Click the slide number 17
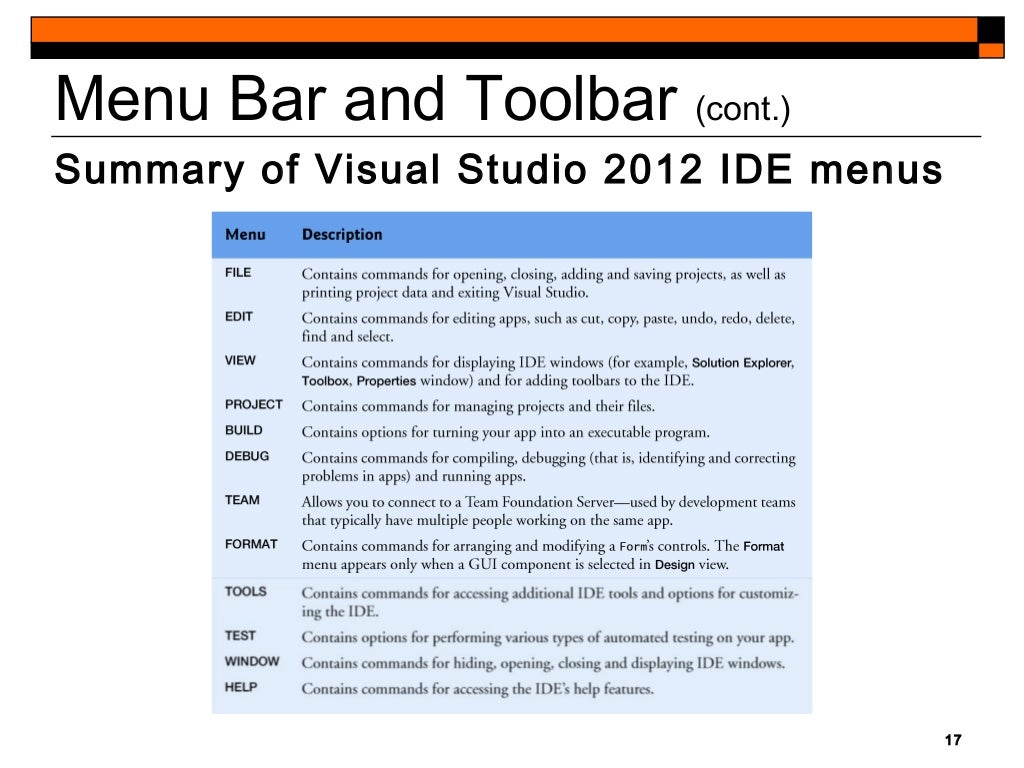 tap(953, 740)
